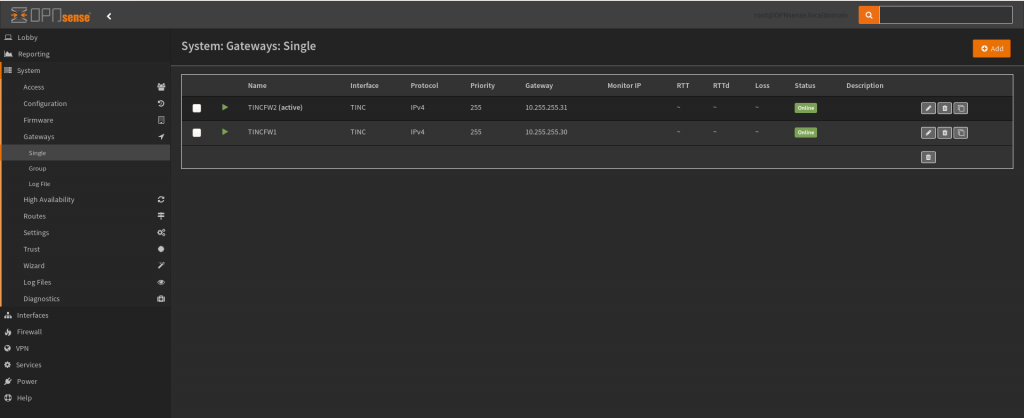The width and height of the screenshot is (1024, 418).
Task: Disable TINCFW2 using its green play icon
Action: (x=225, y=107)
